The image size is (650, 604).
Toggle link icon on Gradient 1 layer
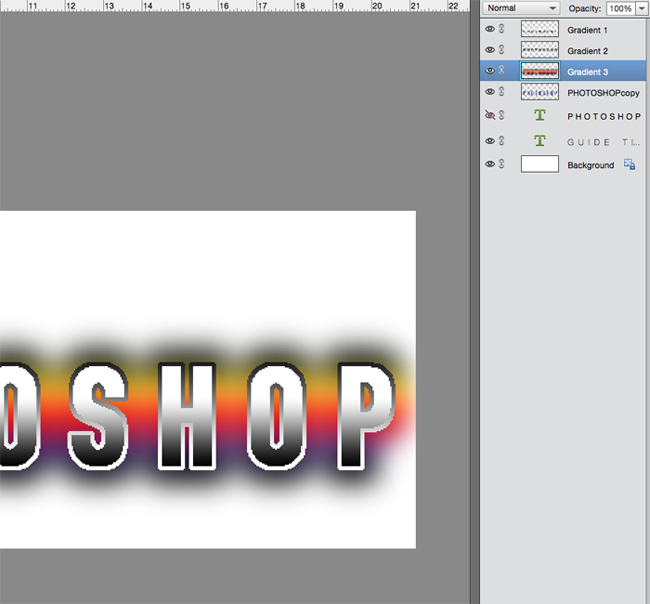coord(502,29)
